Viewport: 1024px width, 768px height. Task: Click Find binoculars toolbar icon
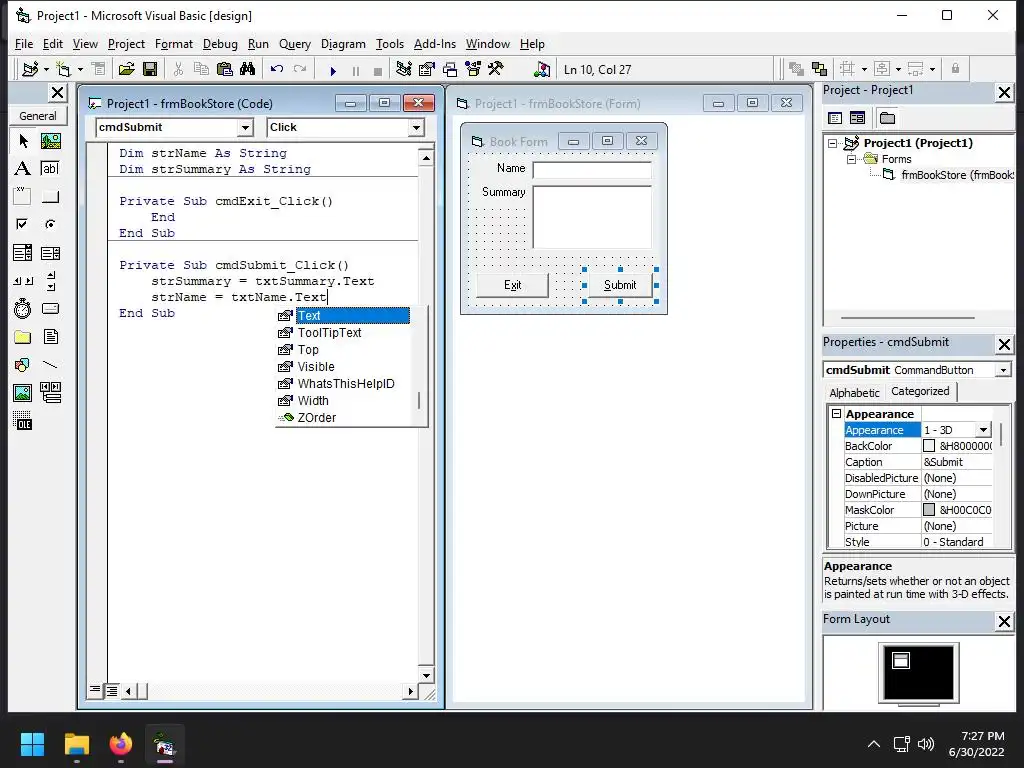[248, 69]
